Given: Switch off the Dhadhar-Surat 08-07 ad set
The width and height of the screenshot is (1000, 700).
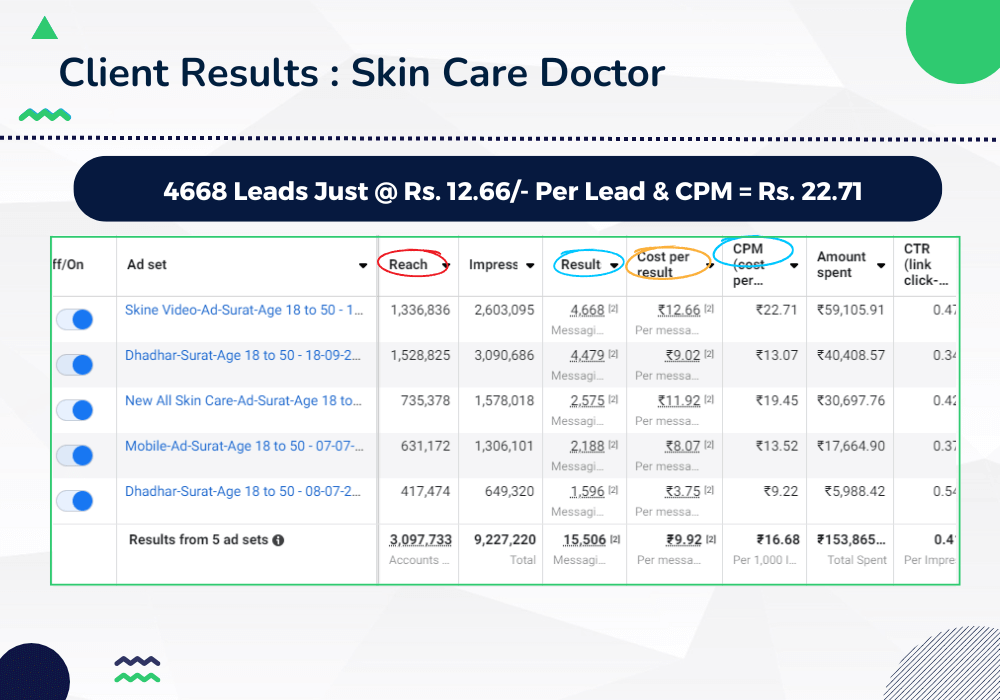Looking at the screenshot, I should tap(74, 501).
